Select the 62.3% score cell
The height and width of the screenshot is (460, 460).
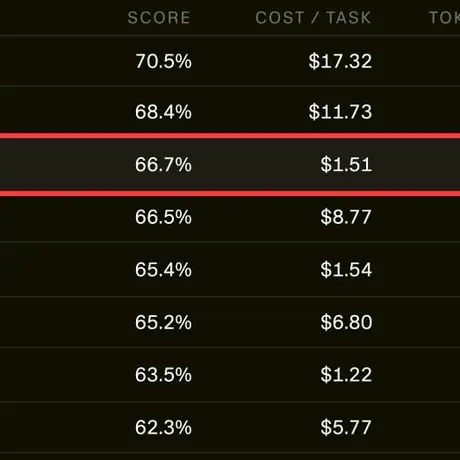163,427
